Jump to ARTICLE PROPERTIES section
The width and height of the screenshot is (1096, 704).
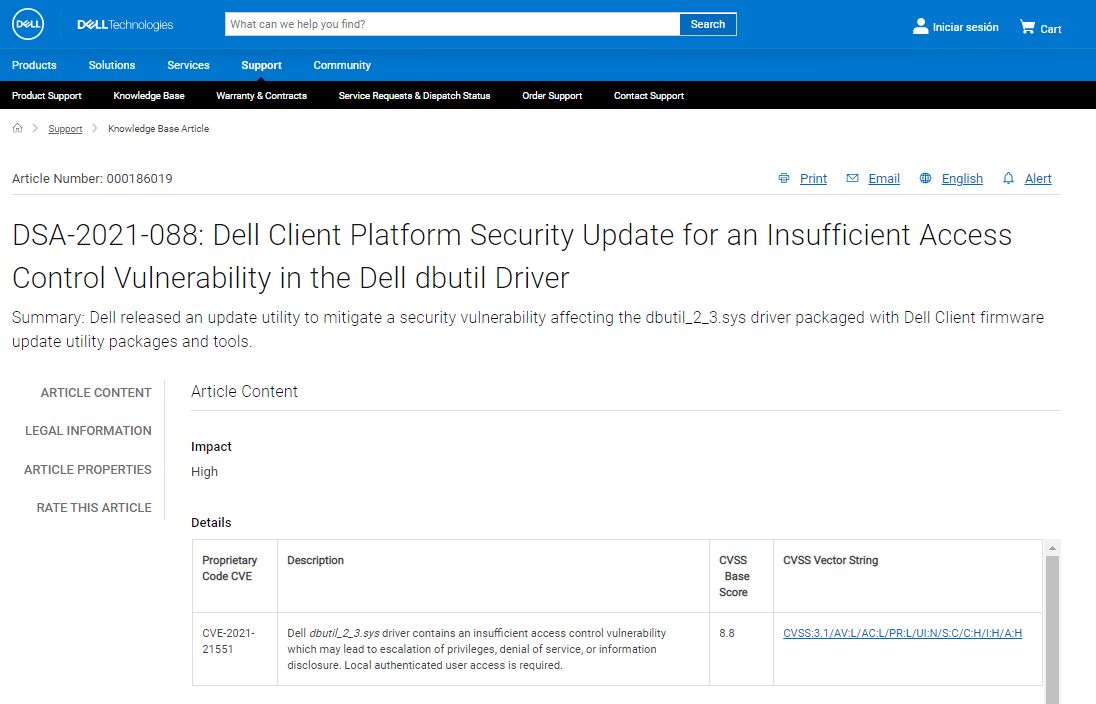[87, 470]
